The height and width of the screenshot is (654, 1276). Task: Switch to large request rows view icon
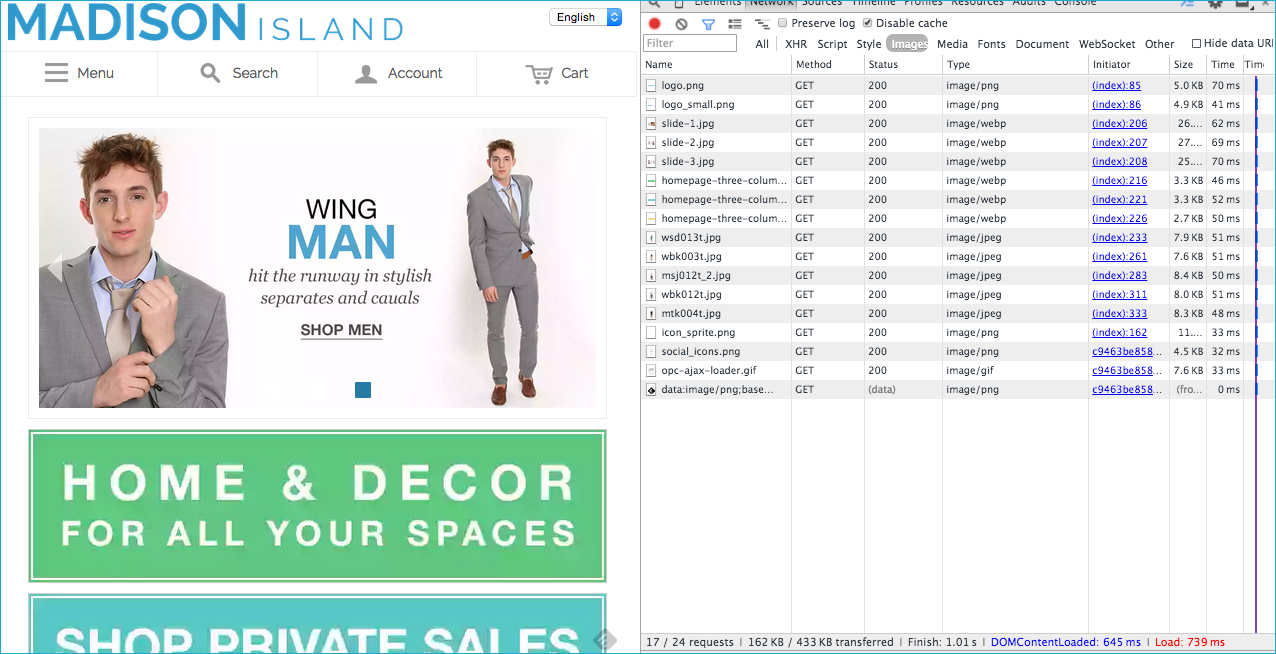tap(735, 24)
